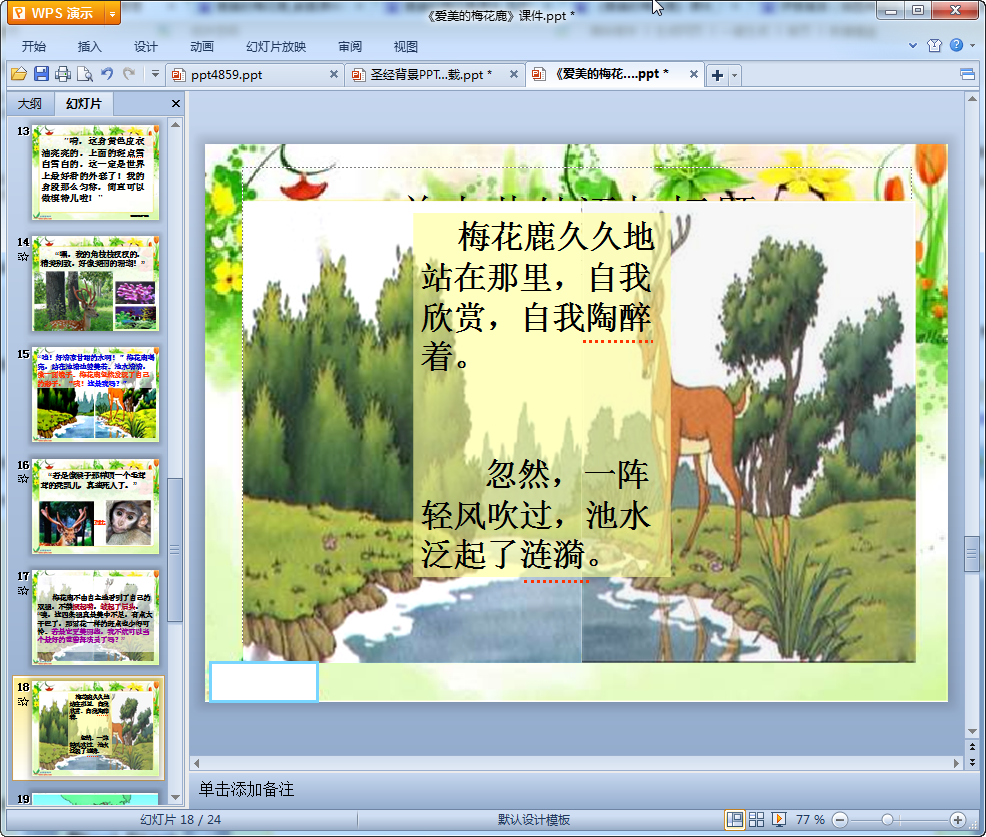Select slide 16 thumbnail

[x=96, y=506]
